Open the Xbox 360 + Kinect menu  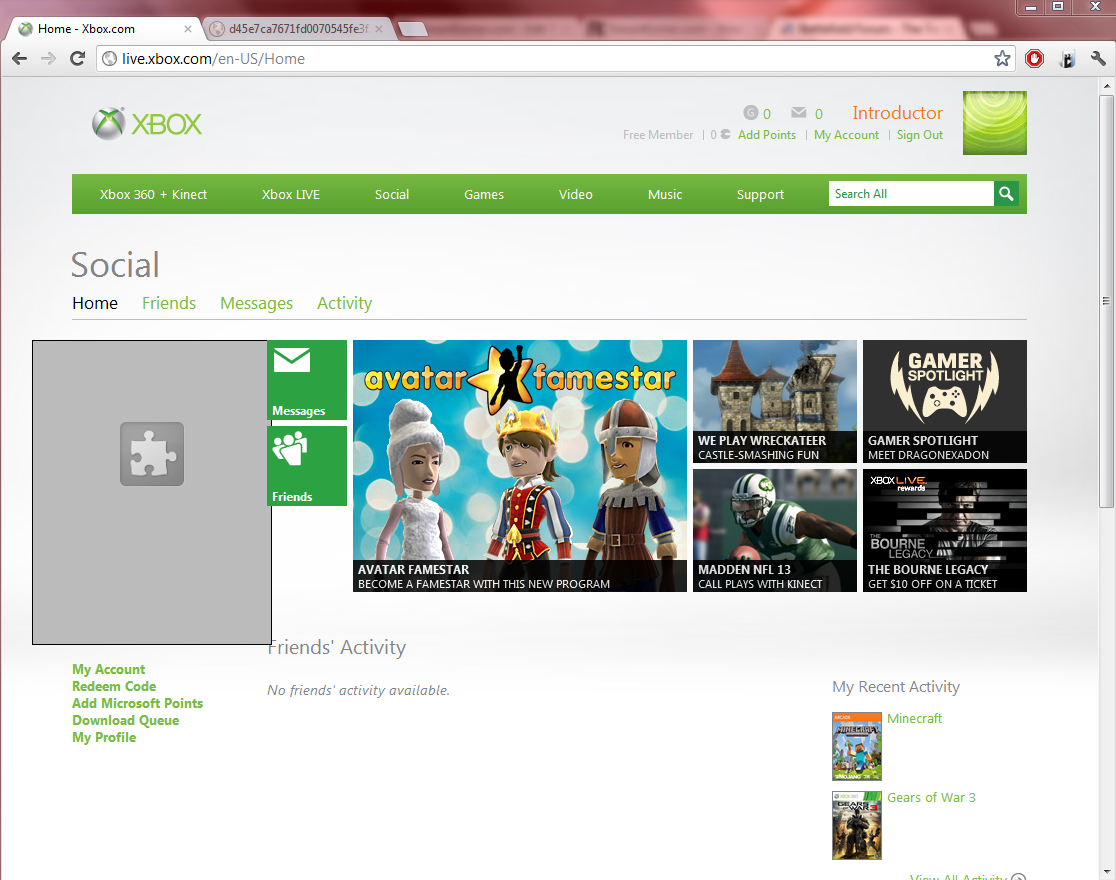153,194
